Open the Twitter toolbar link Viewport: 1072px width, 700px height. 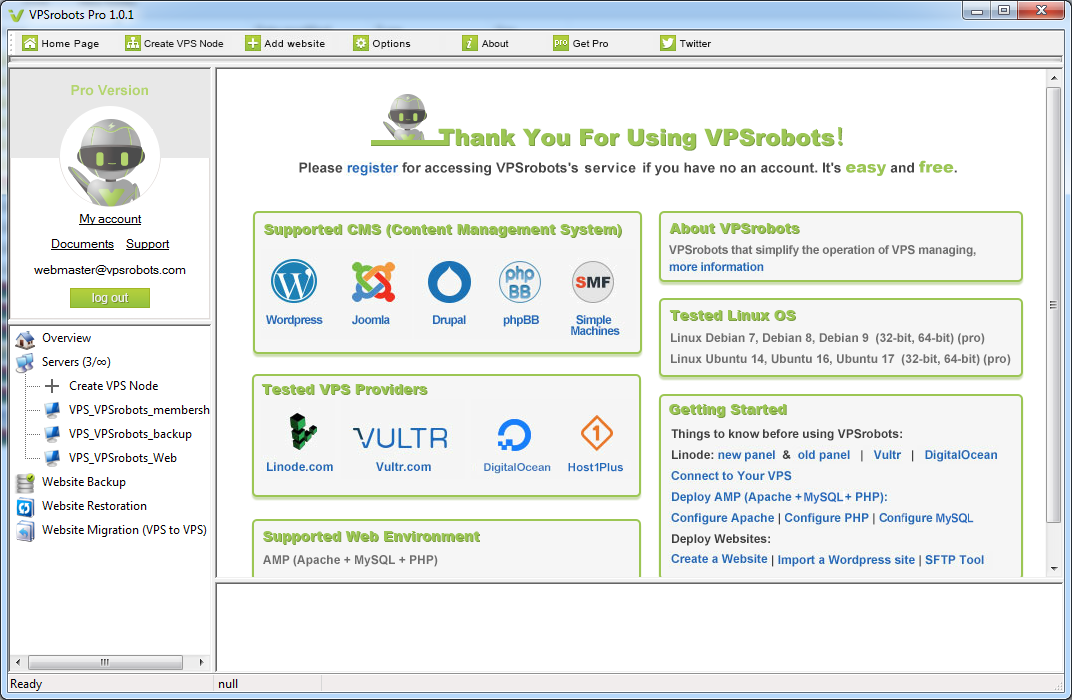pyautogui.click(x=686, y=43)
